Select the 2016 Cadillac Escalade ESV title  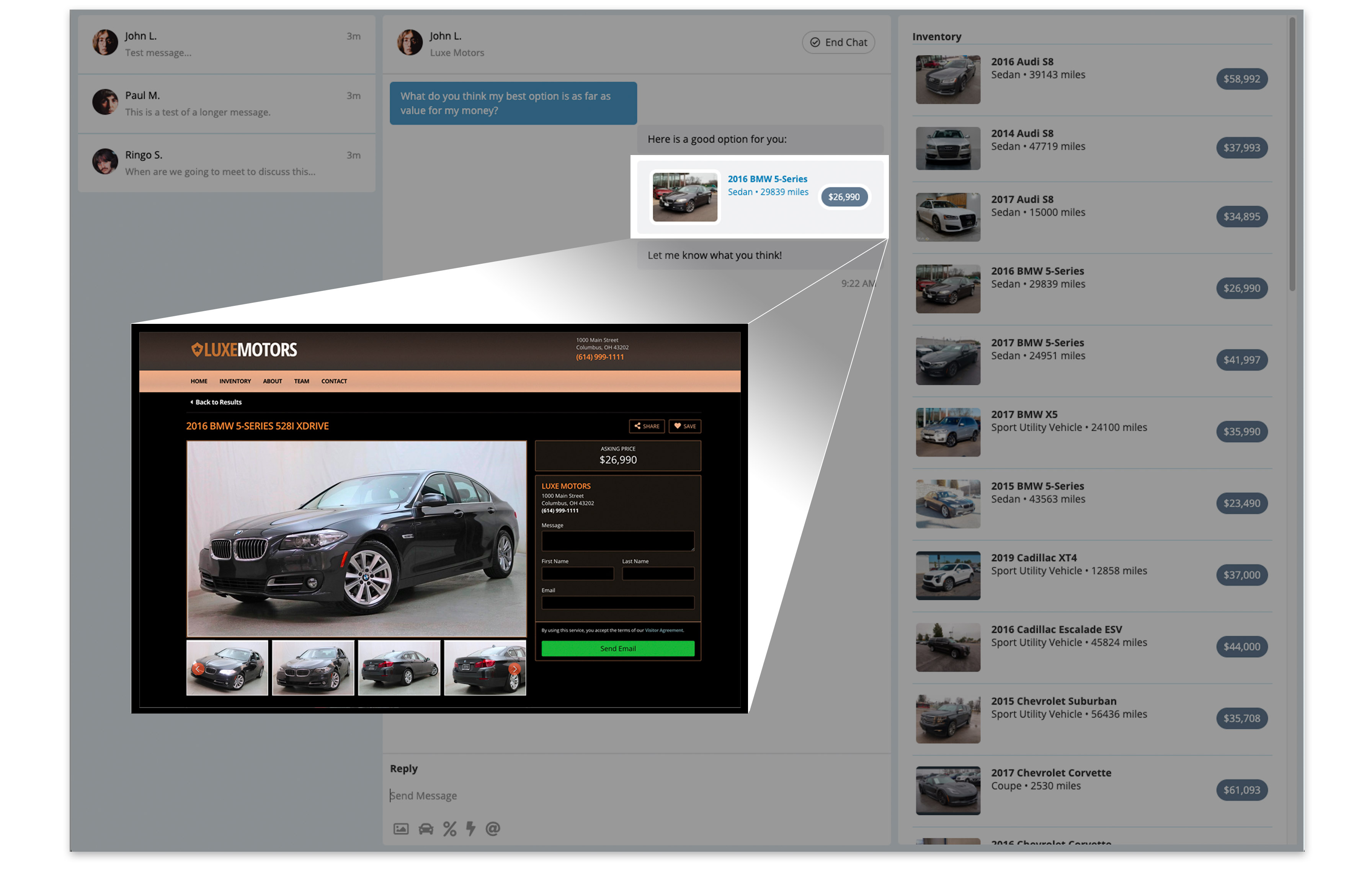click(1056, 629)
